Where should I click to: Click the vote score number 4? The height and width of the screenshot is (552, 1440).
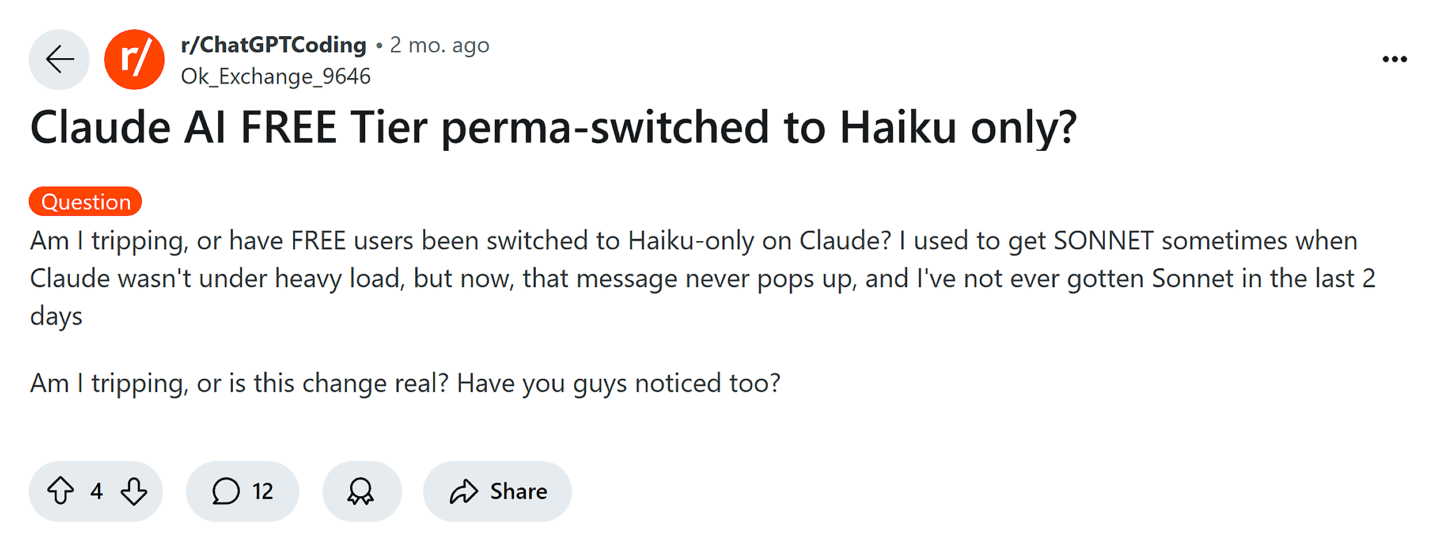[x=97, y=491]
